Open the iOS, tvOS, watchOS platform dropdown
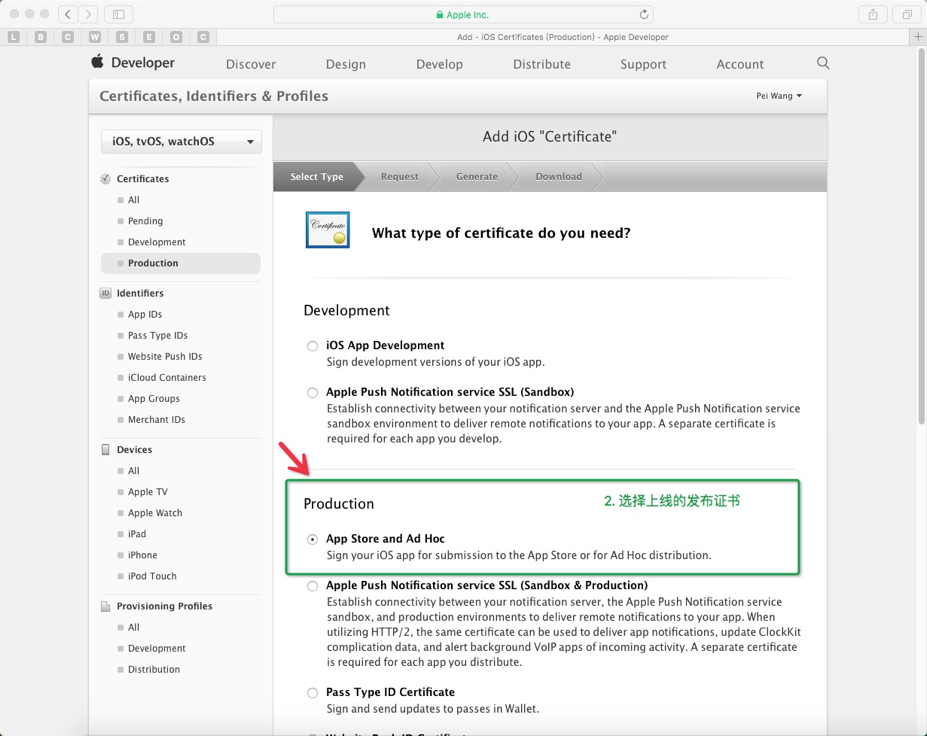This screenshot has height=736, width=927. (181, 141)
